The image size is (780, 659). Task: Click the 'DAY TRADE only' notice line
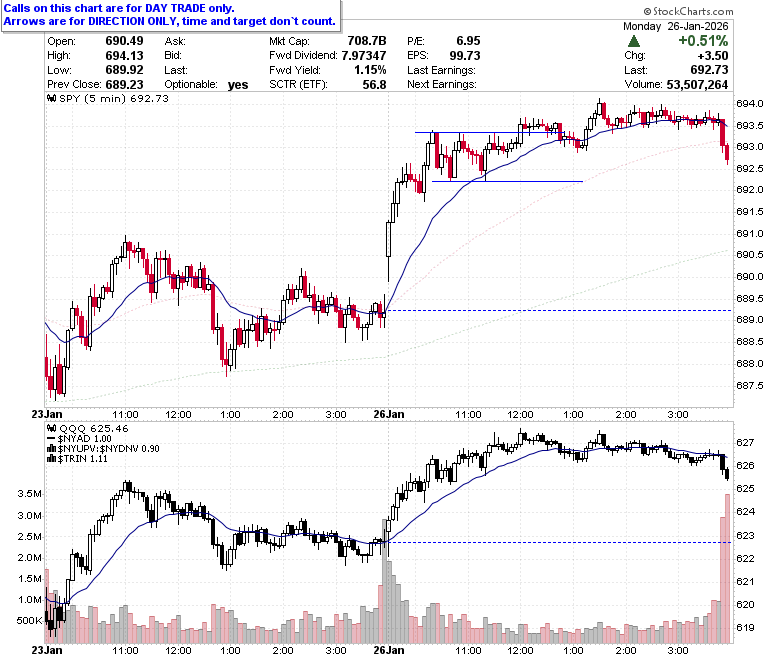119,8
